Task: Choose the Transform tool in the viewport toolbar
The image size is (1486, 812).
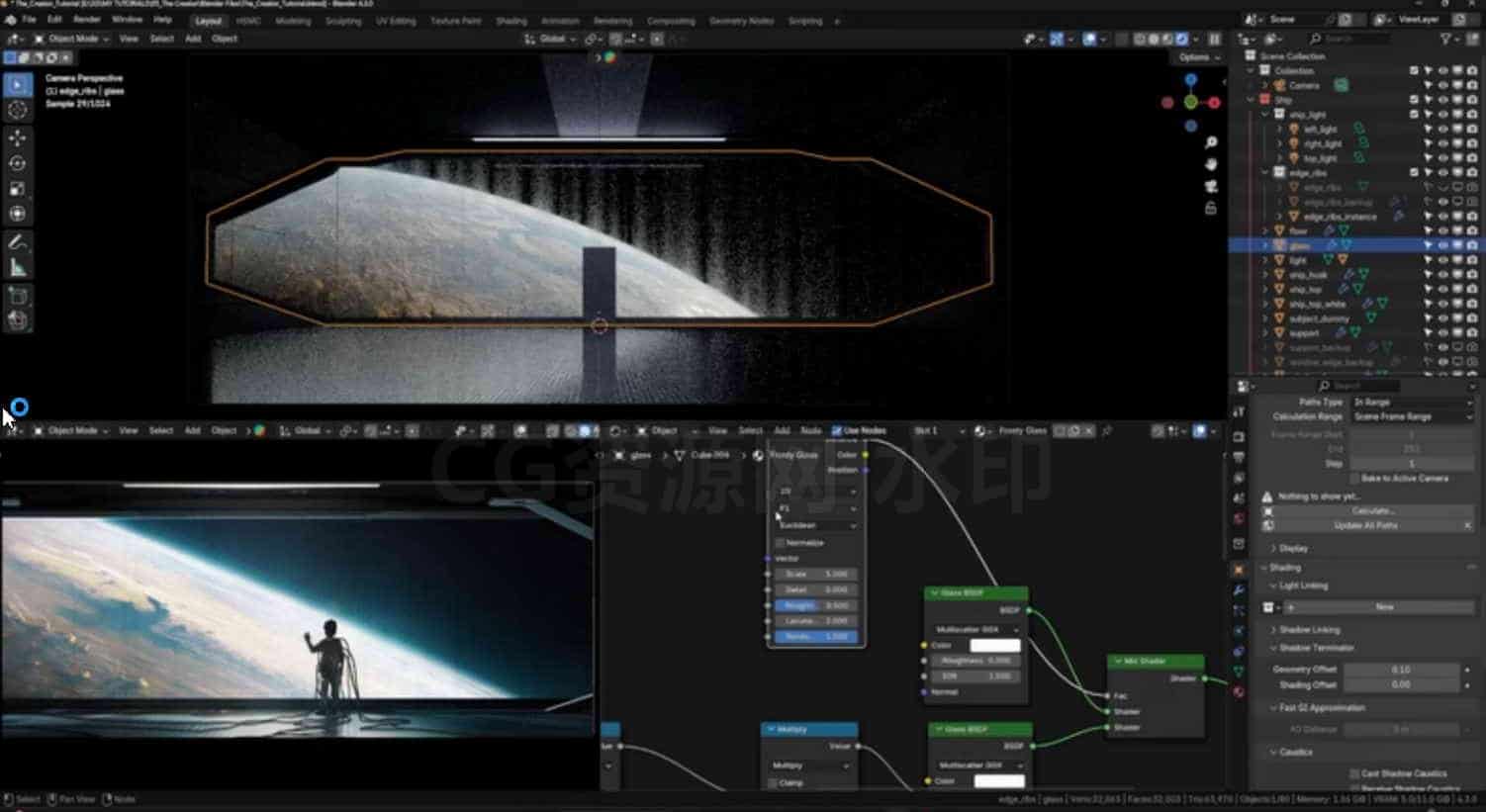Action: 18,214
